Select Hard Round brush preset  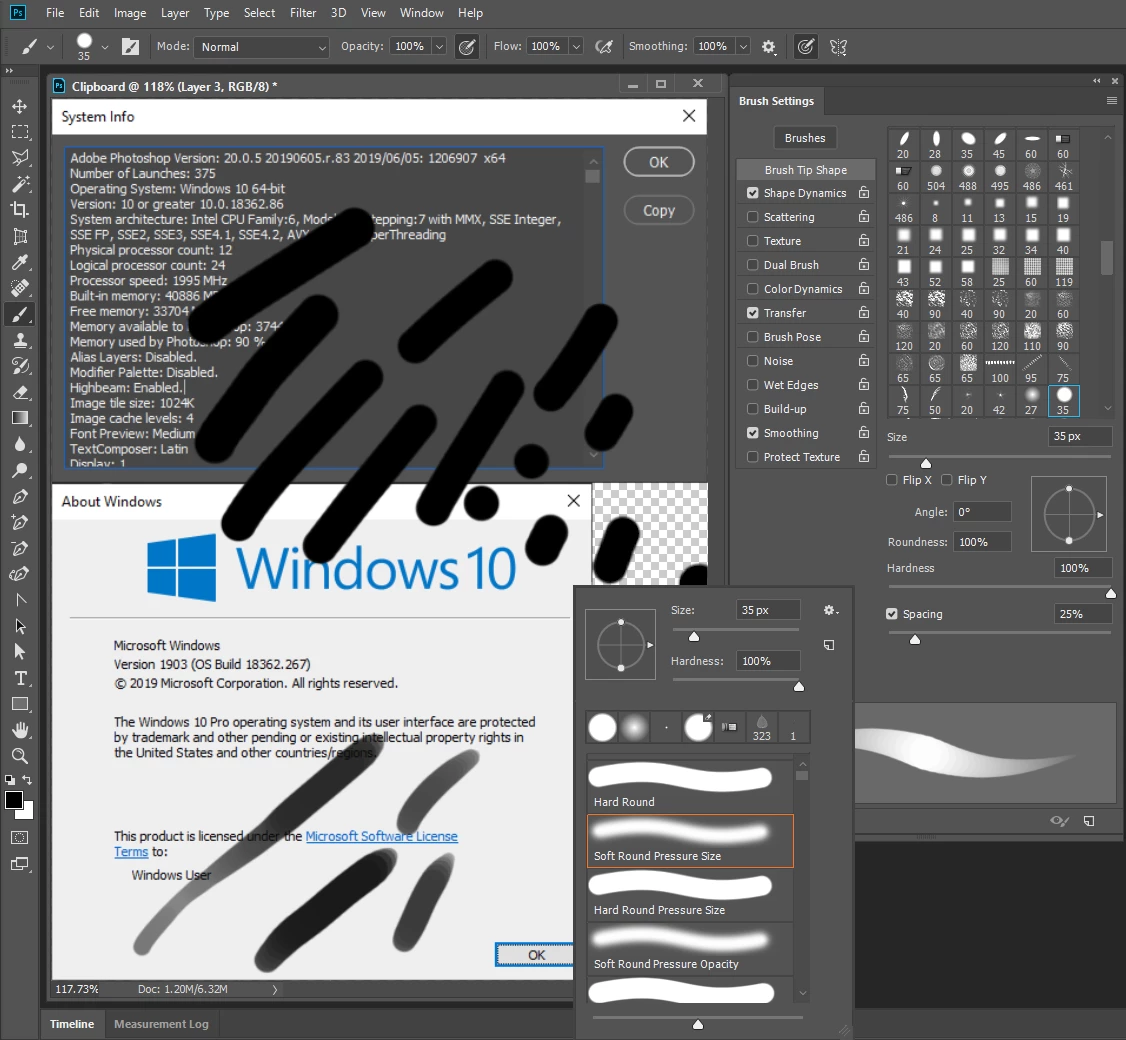click(x=690, y=785)
